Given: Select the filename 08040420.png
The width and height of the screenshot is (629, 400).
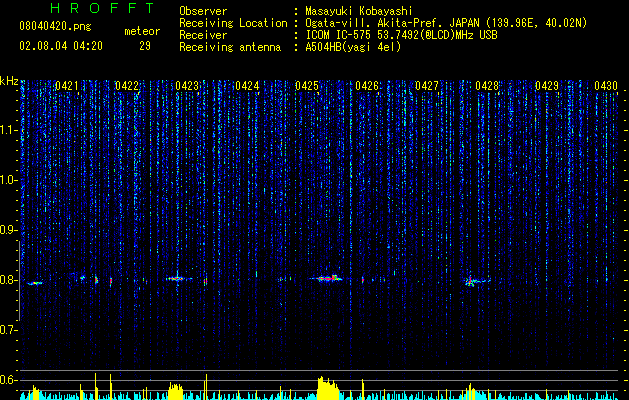Looking at the screenshot, I should [55, 26].
